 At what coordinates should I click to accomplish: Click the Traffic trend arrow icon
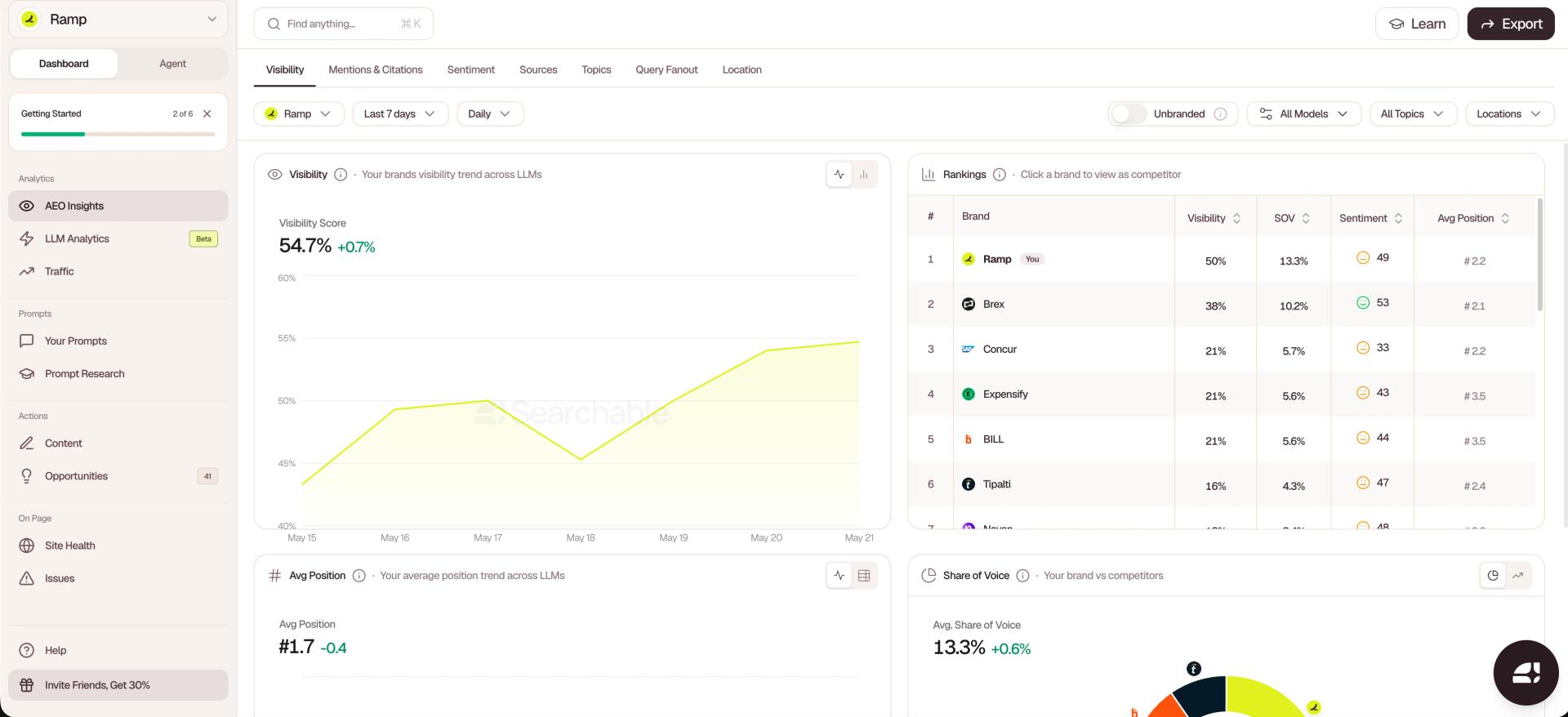[x=27, y=271]
